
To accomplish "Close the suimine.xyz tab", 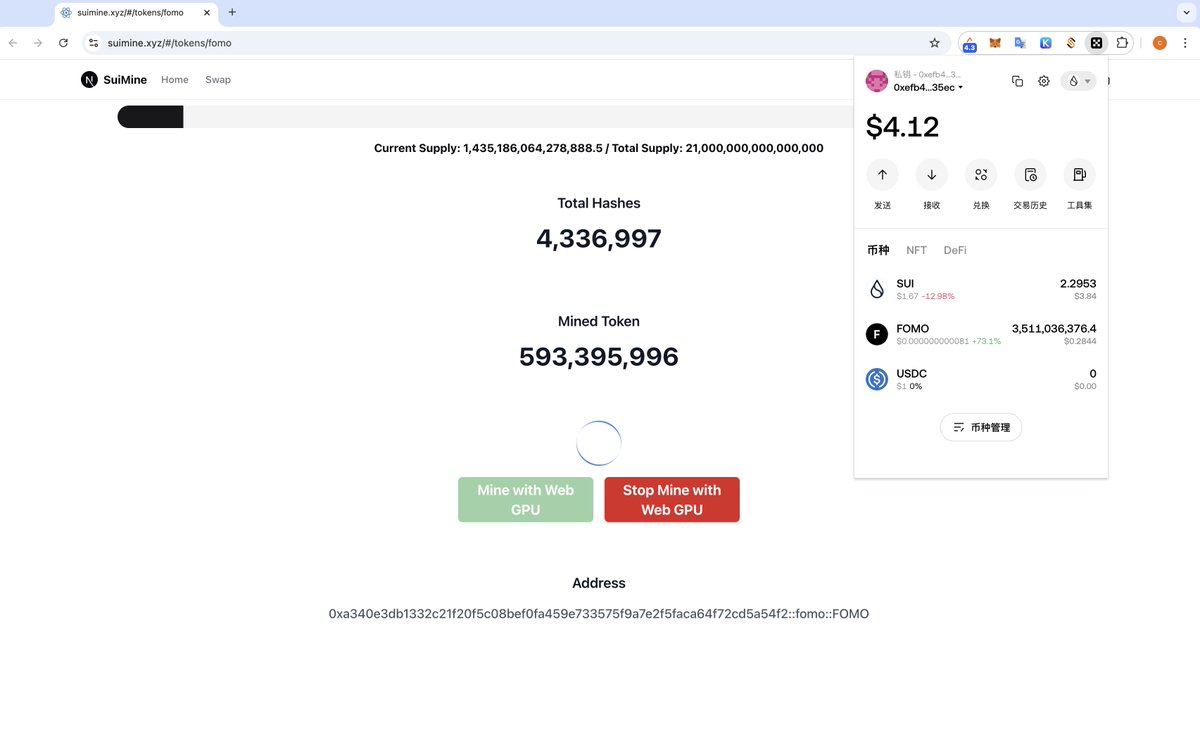I will point(205,13).
